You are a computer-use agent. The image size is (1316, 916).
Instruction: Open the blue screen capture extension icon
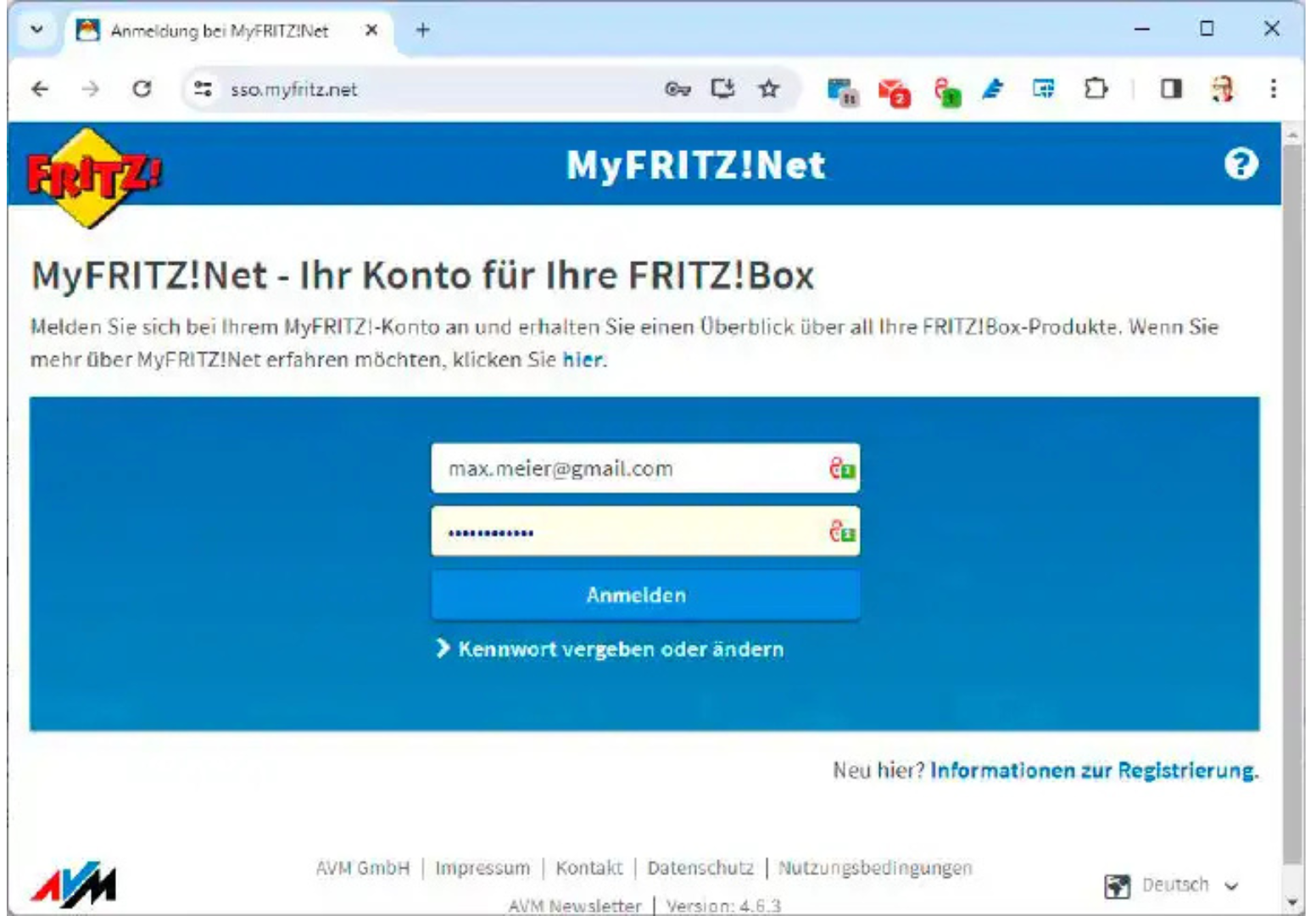tap(1044, 89)
